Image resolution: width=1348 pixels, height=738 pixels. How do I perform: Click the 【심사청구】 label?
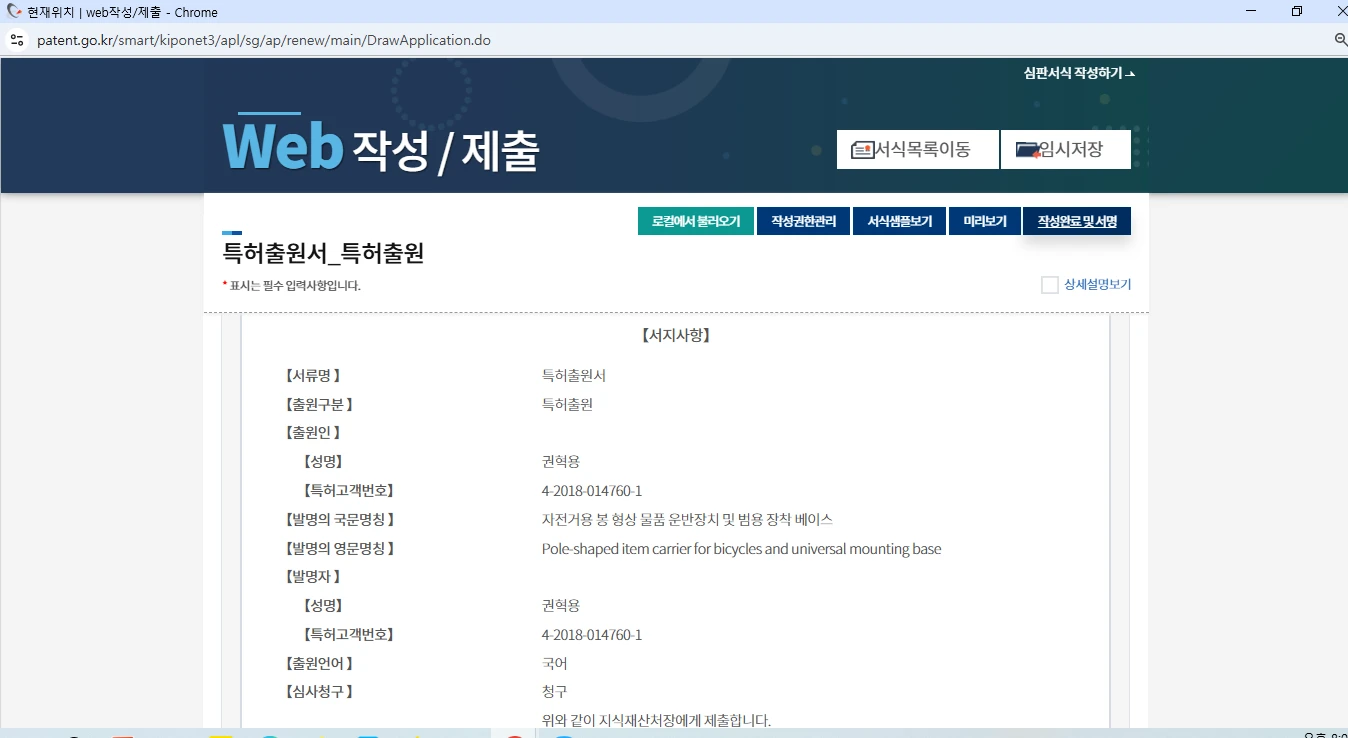click(x=319, y=692)
